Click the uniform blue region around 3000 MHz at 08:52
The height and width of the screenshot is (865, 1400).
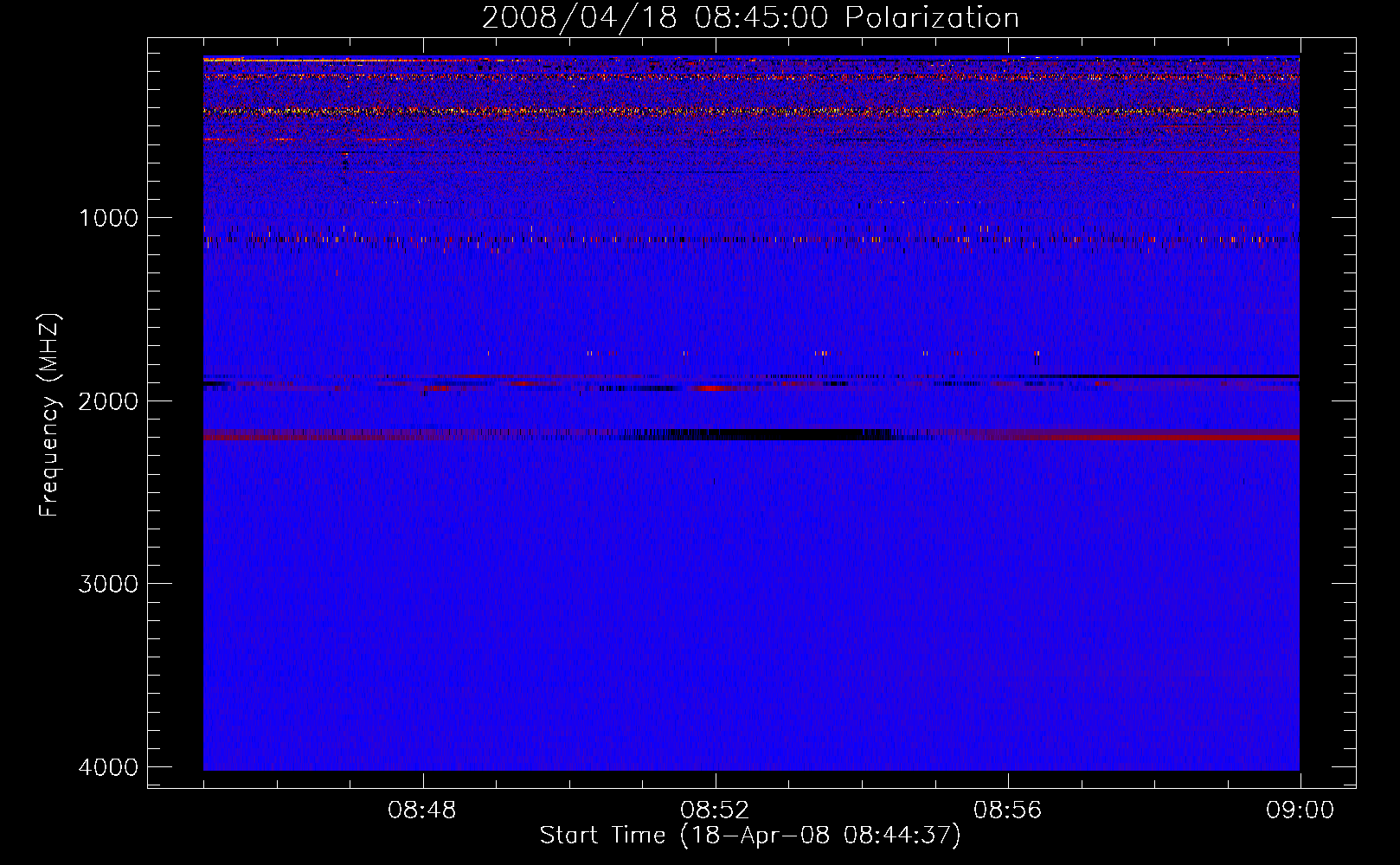[715, 584]
